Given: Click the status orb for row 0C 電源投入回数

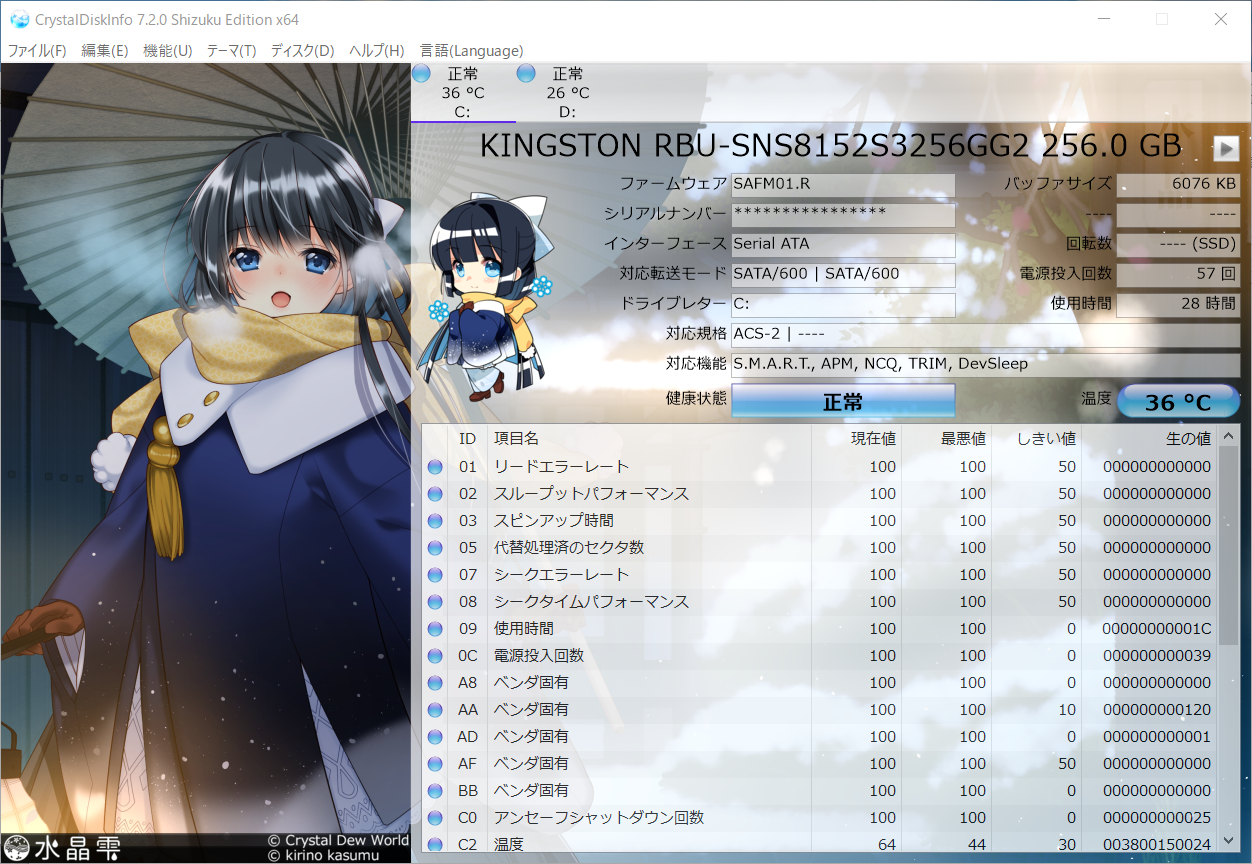Looking at the screenshot, I should pos(435,656).
